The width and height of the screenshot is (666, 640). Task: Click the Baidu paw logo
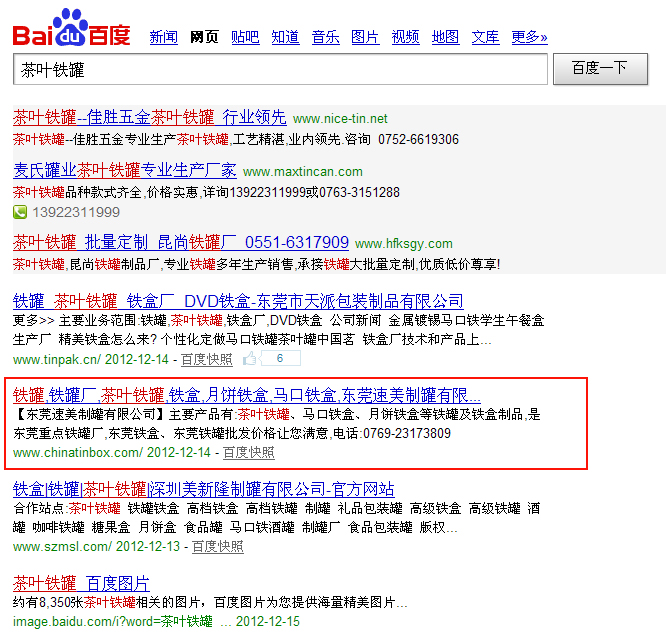pyautogui.click(x=71, y=29)
